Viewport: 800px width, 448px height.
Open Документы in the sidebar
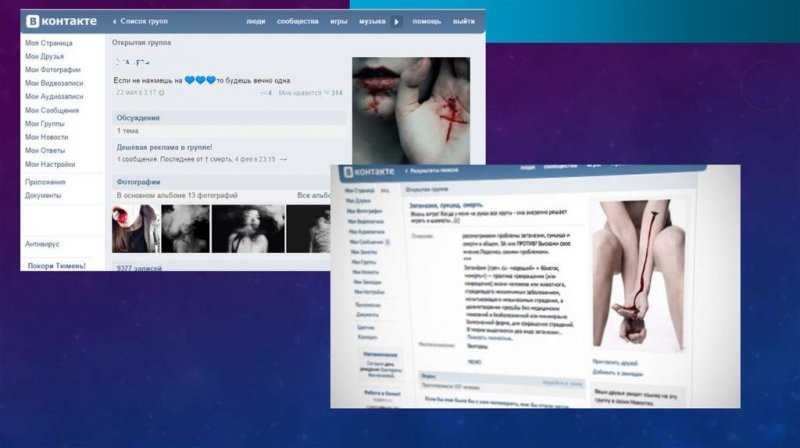coord(43,195)
